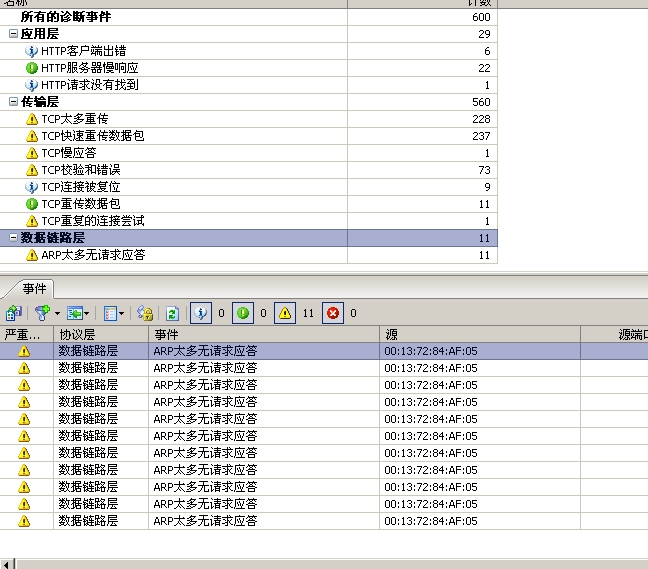The width and height of the screenshot is (648, 569).
Task: Click the info icon beside TCP连接被复位
Action: [31, 187]
